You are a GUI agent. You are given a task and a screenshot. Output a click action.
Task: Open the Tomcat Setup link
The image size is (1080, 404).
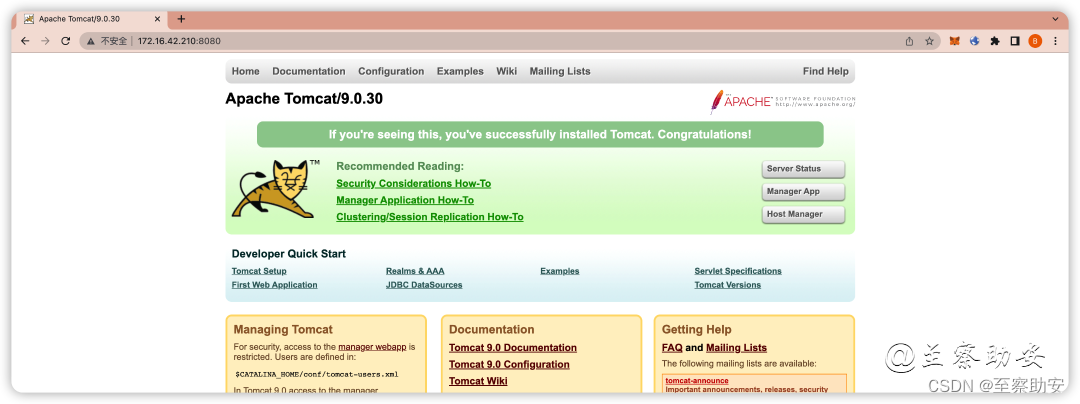pyautogui.click(x=259, y=271)
